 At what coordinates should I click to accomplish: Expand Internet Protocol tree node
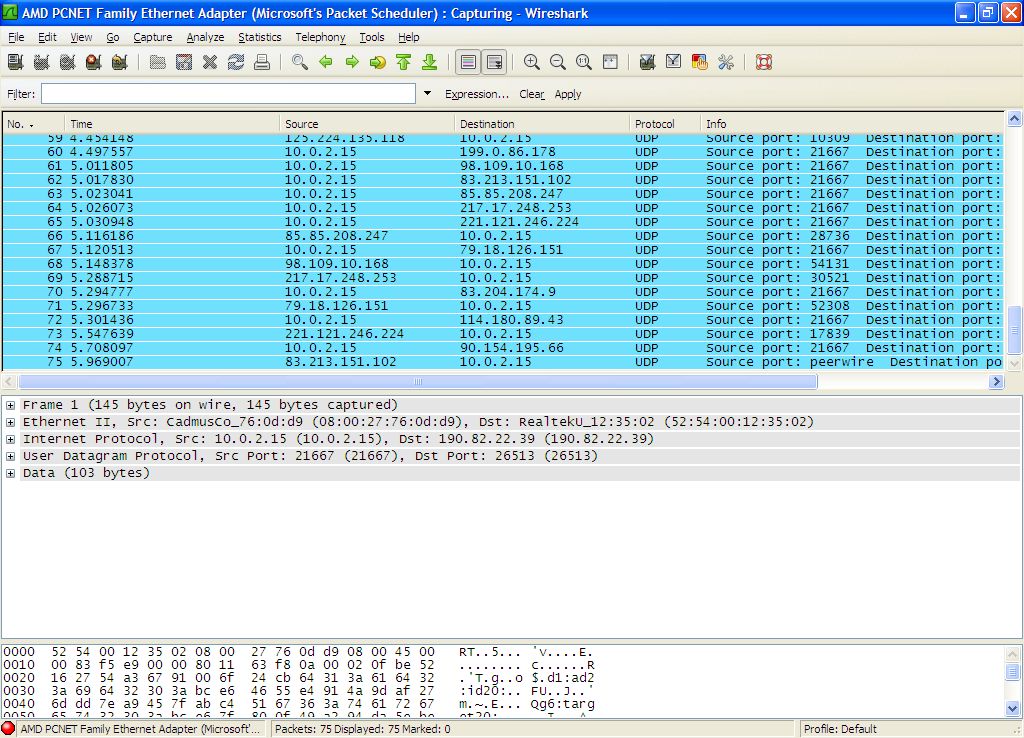coord(10,439)
